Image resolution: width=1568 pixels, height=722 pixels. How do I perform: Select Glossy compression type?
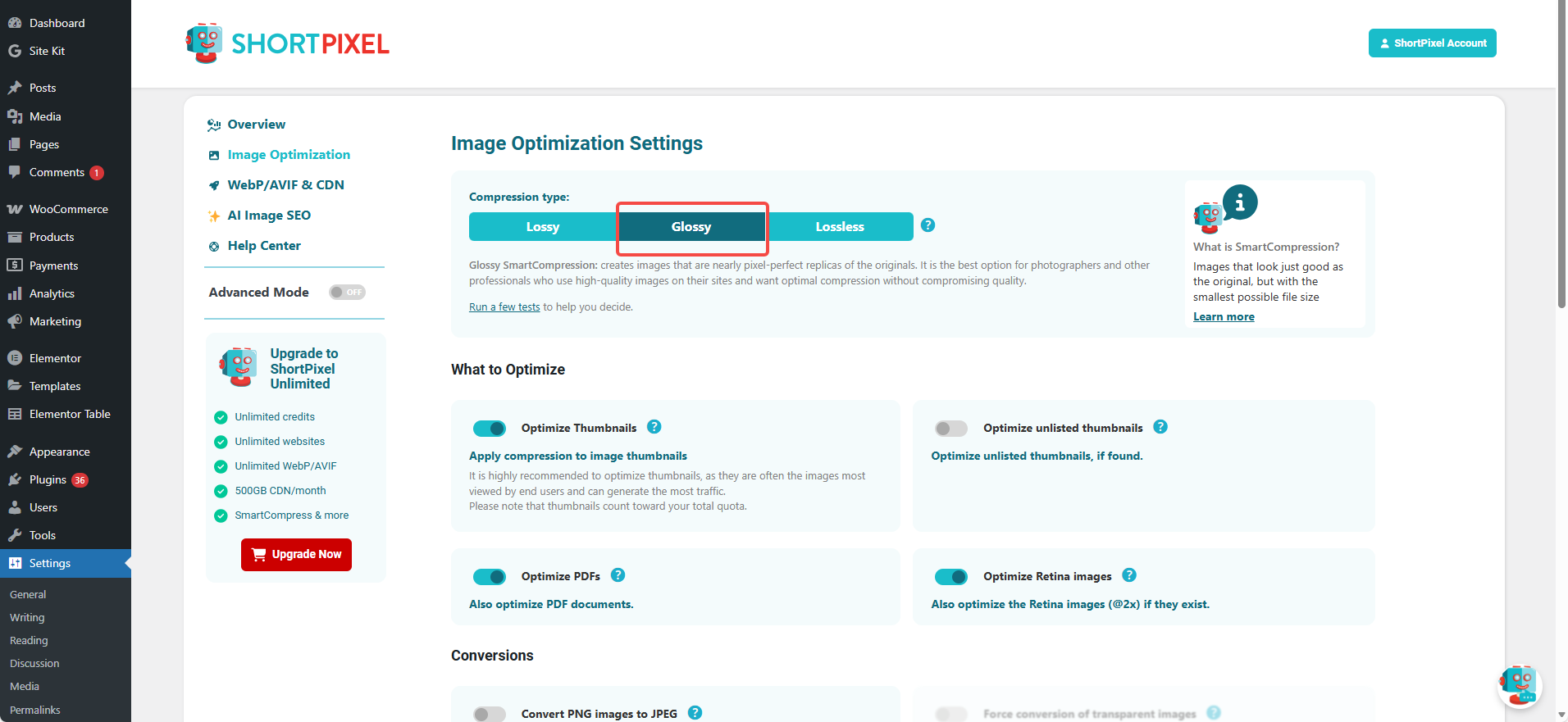coord(691,227)
